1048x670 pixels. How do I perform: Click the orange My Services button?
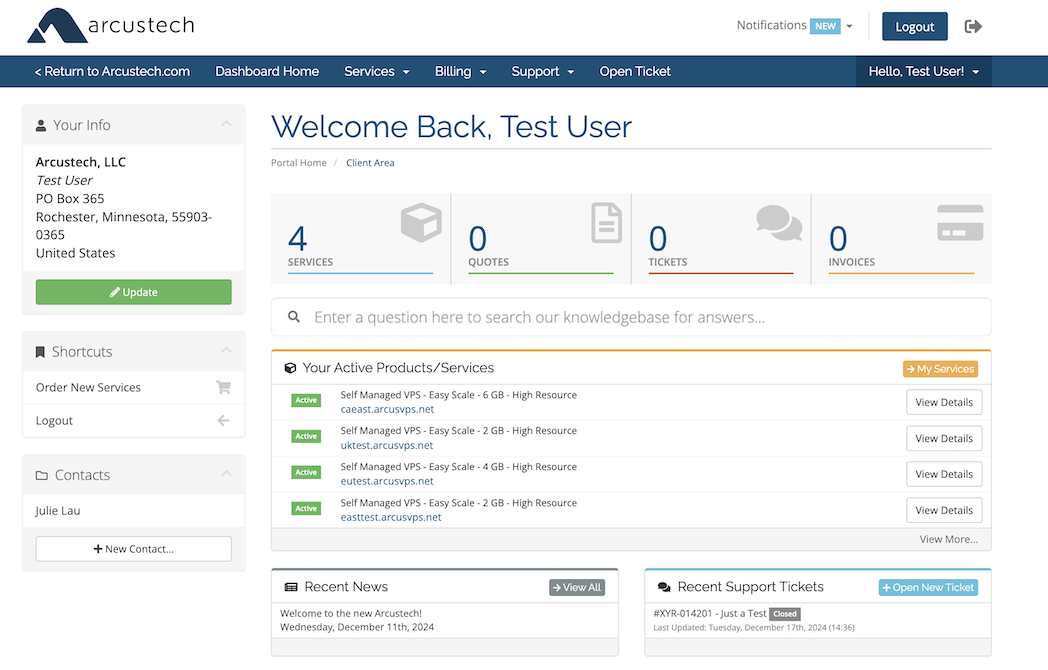coord(940,369)
